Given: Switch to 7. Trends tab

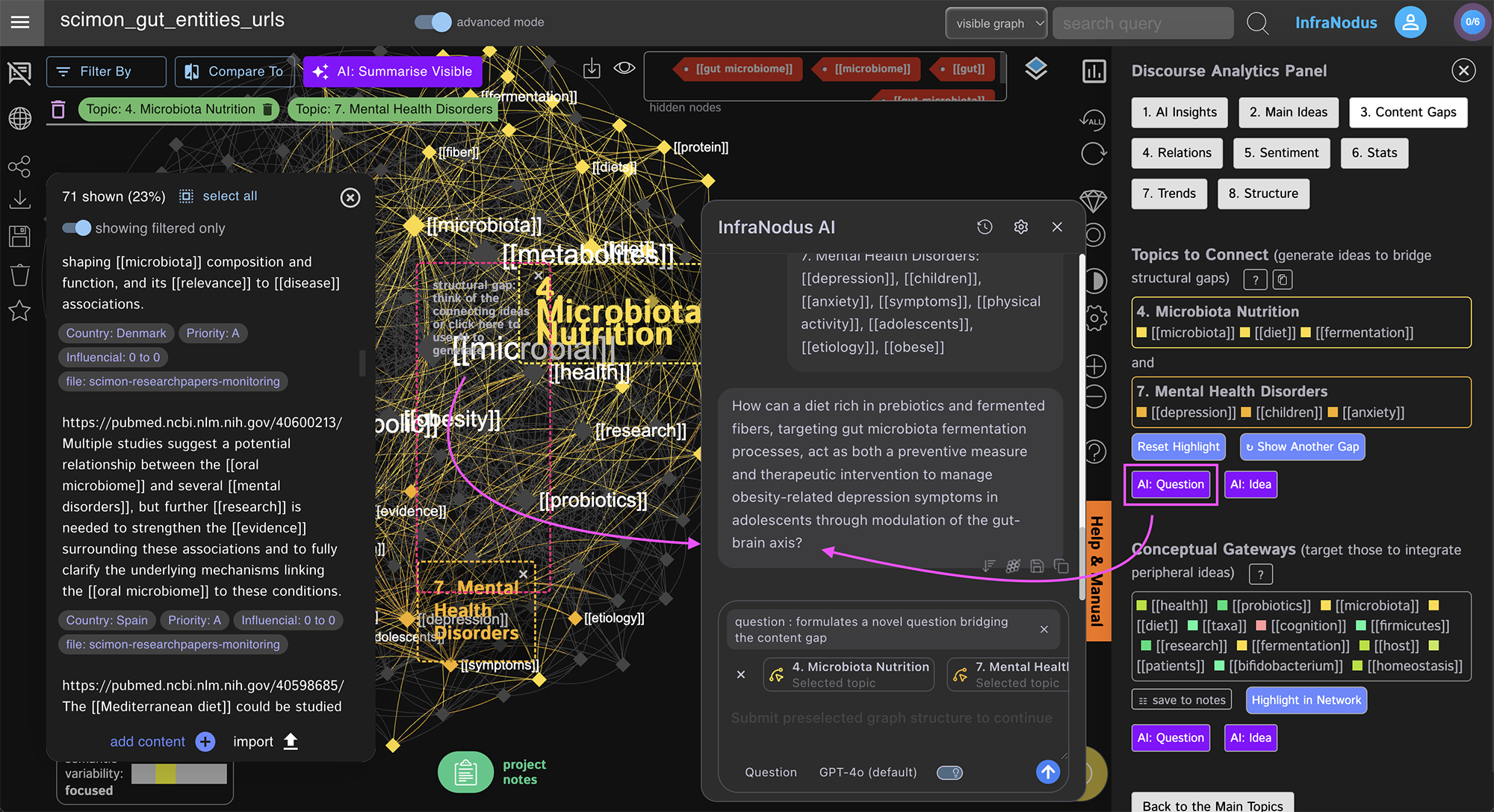Looking at the screenshot, I should click(x=1169, y=193).
